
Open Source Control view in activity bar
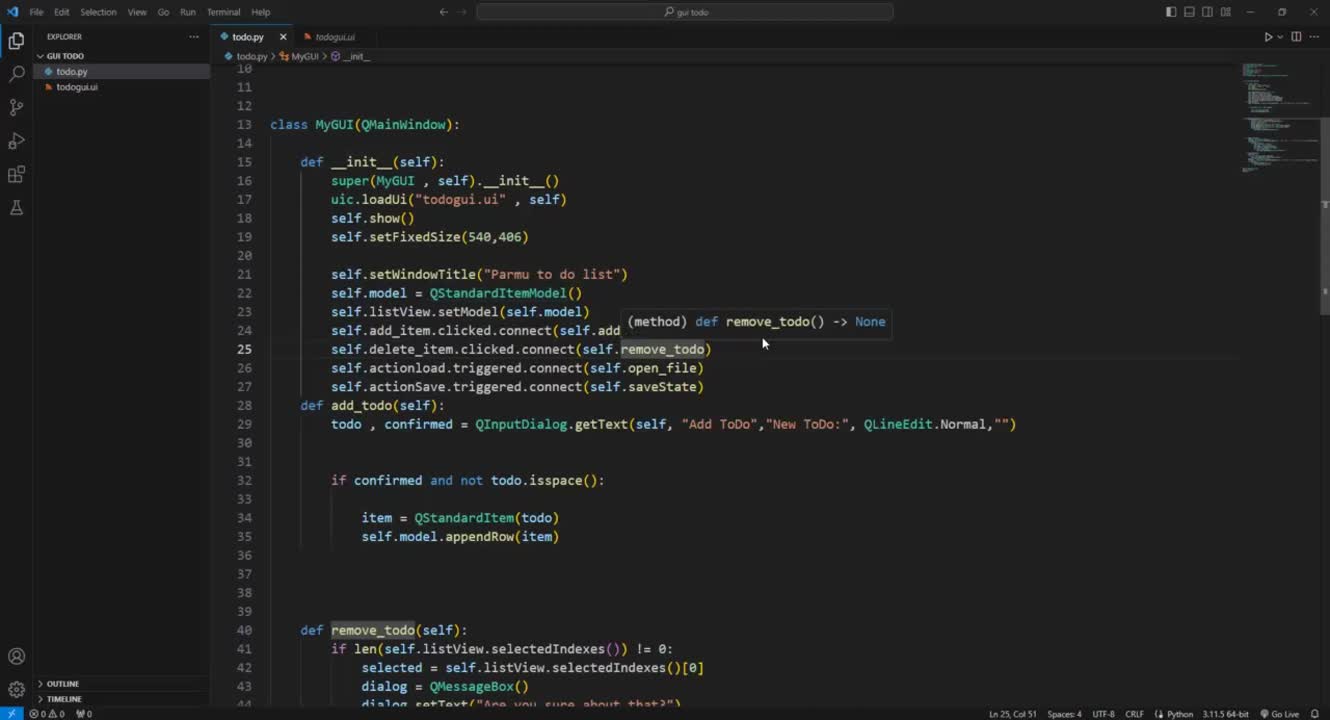(16, 107)
